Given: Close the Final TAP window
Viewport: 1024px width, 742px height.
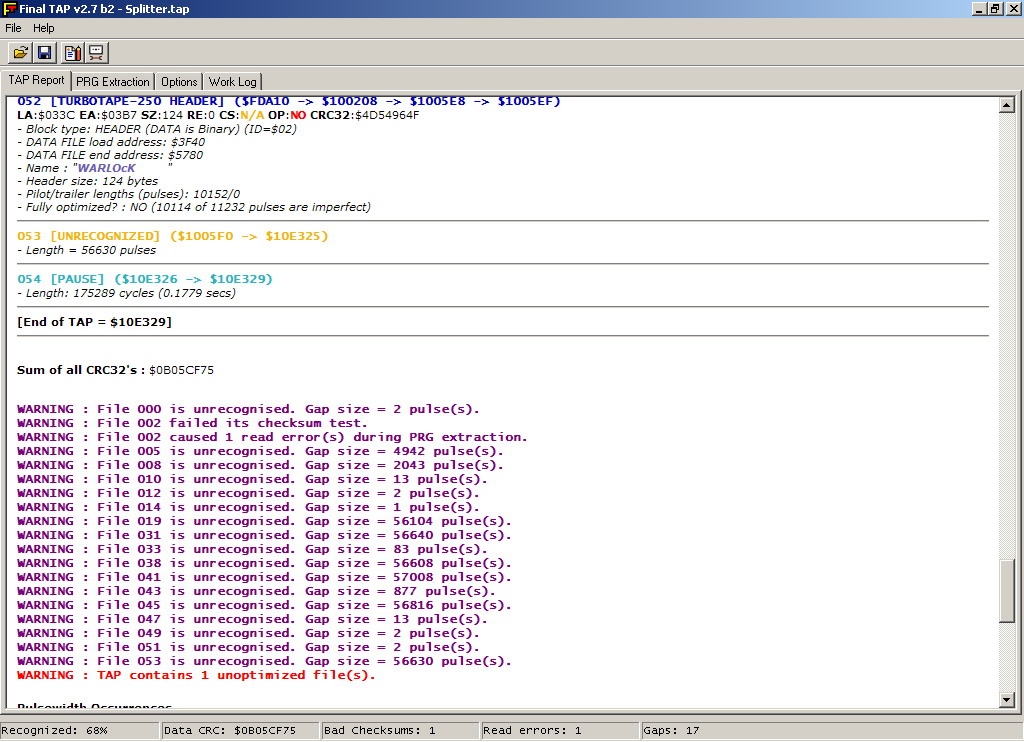Looking at the screenshot, I should (1012, 9).
